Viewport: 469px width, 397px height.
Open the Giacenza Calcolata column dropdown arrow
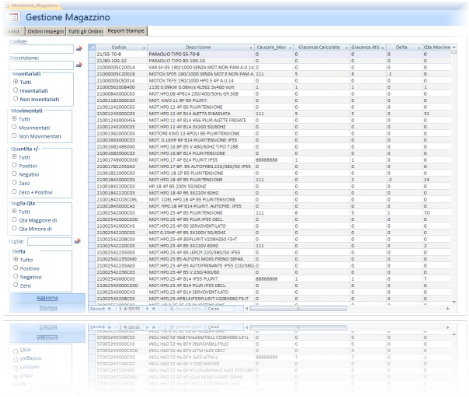(347, 48)
